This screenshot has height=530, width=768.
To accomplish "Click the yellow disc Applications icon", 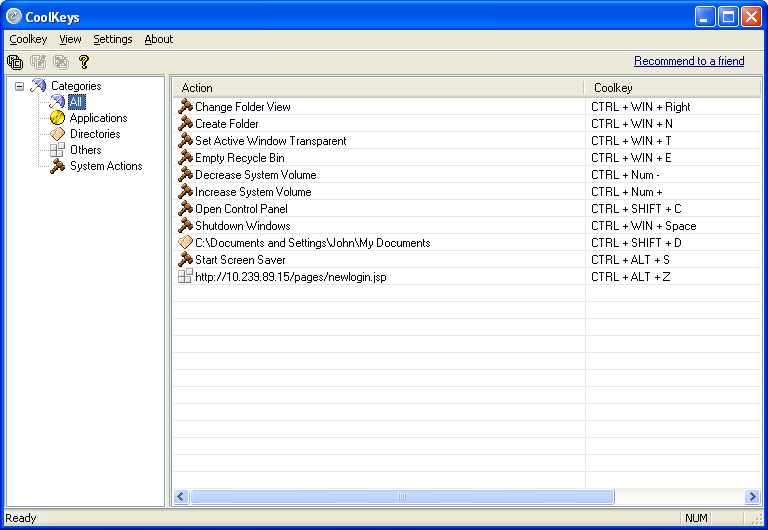I will coord(57,118).
